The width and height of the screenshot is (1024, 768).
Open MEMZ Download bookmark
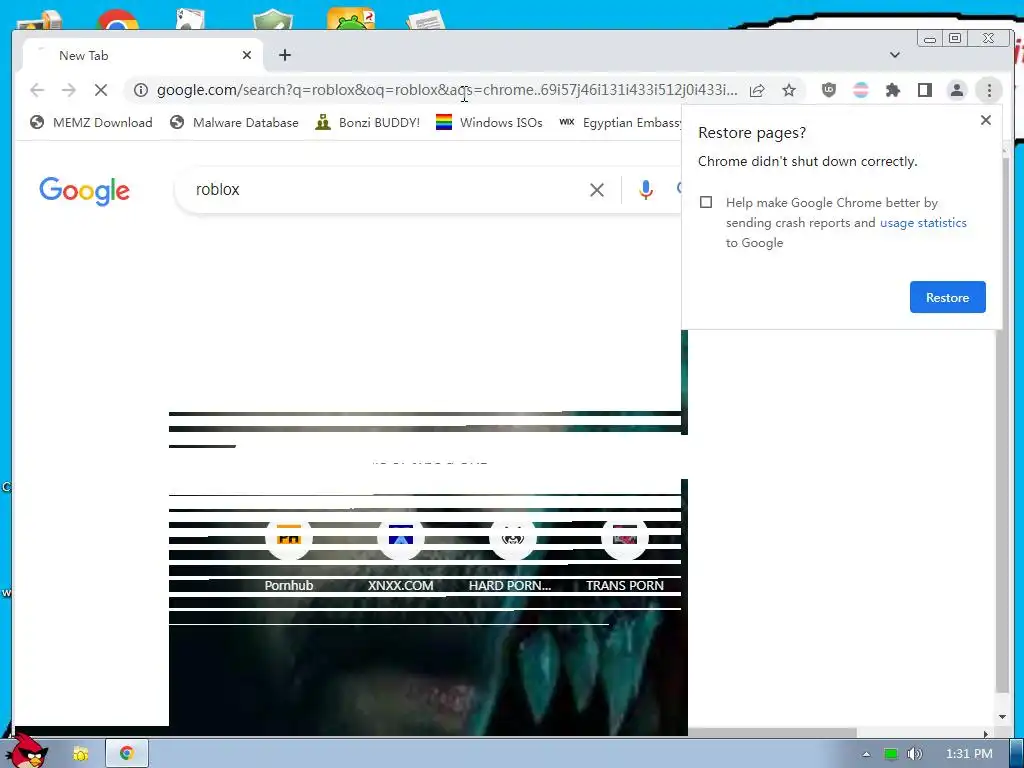click(91, 122)
